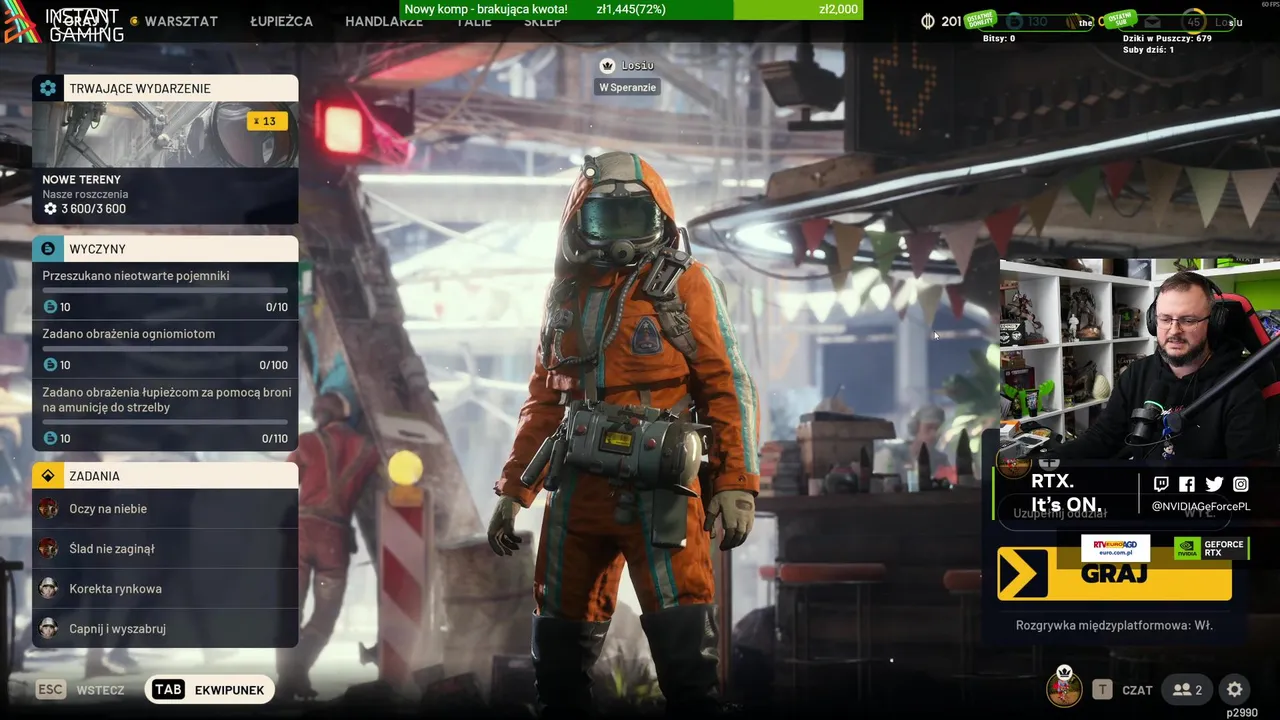Image resolution: width=1280 pixels, height=720 pixels.
Task: Click the portrait next to Korekta rynkowa
Action: point(48,588)
